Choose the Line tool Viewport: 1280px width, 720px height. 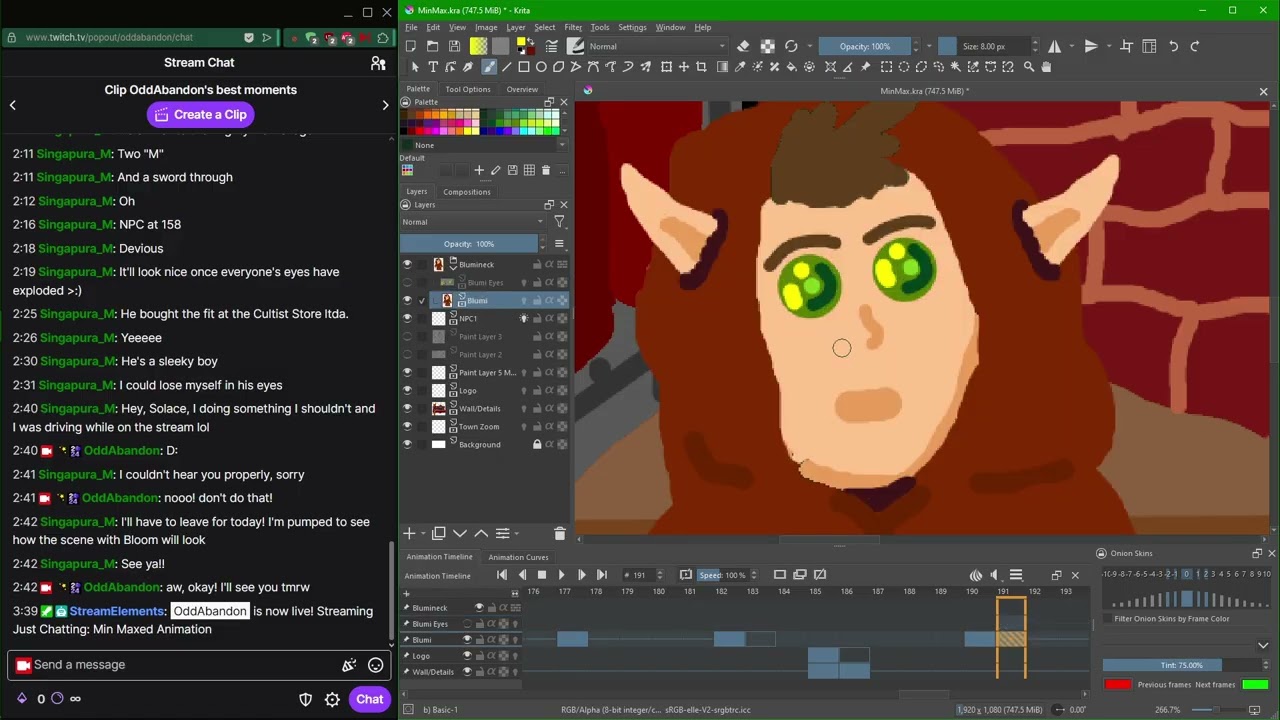click(x=506, y=67)
